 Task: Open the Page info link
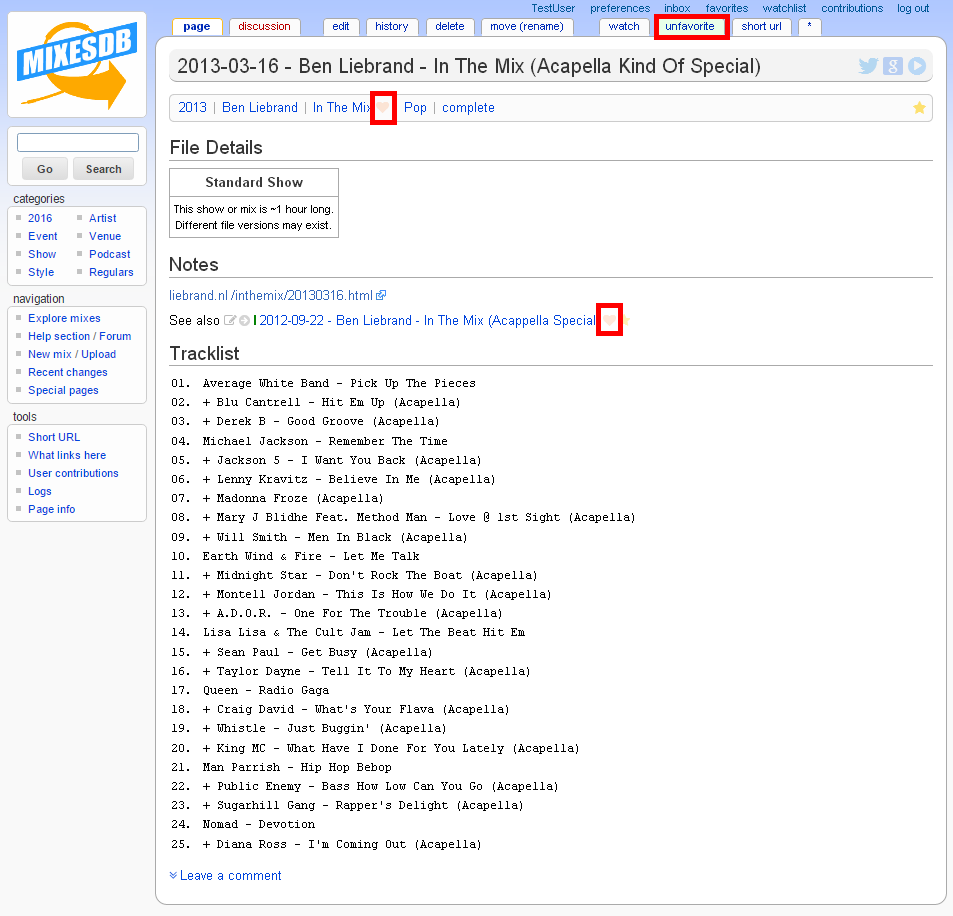click(x=52, y=509)
